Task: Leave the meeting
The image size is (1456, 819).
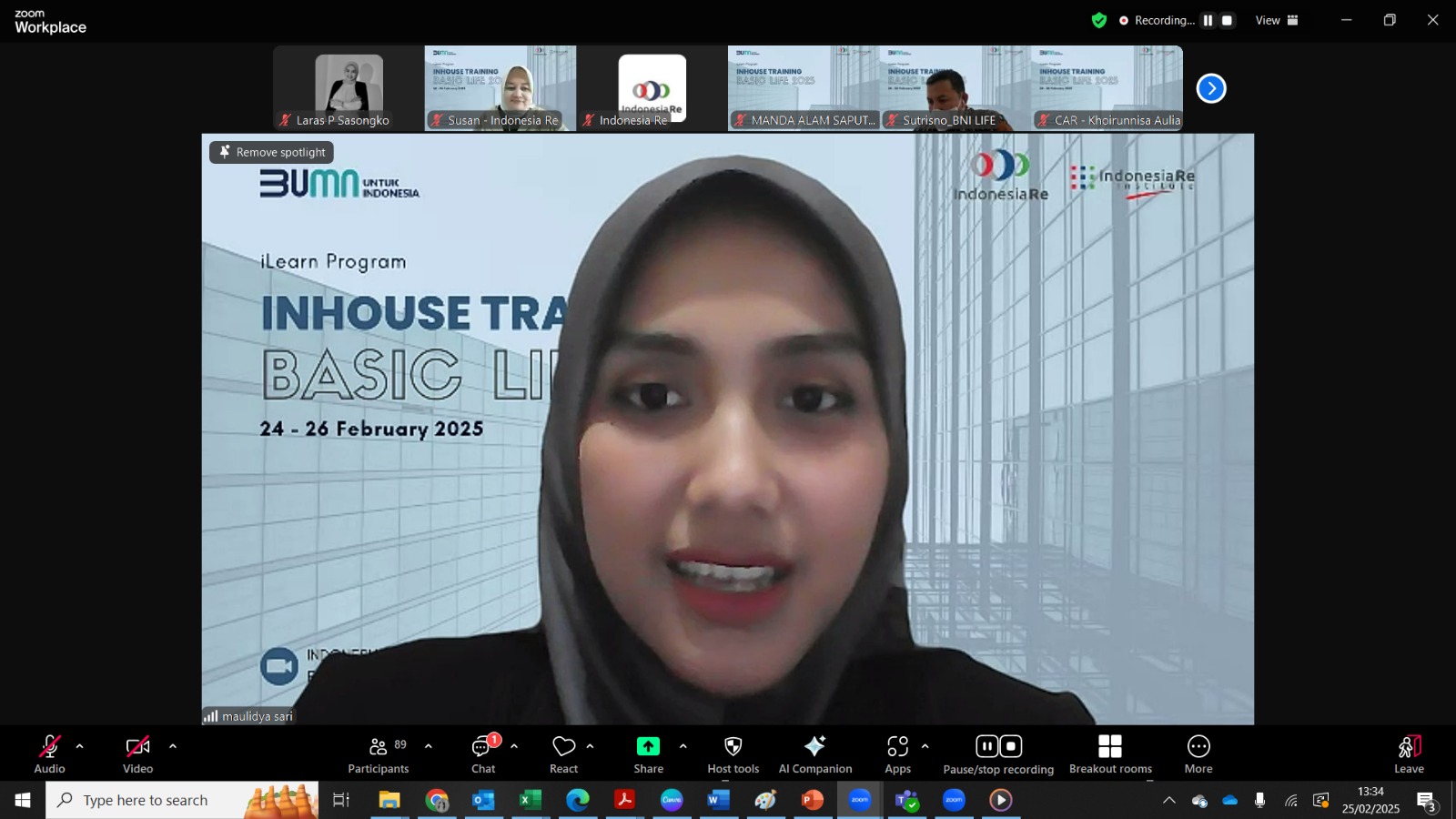Action: click(1409, 754)
